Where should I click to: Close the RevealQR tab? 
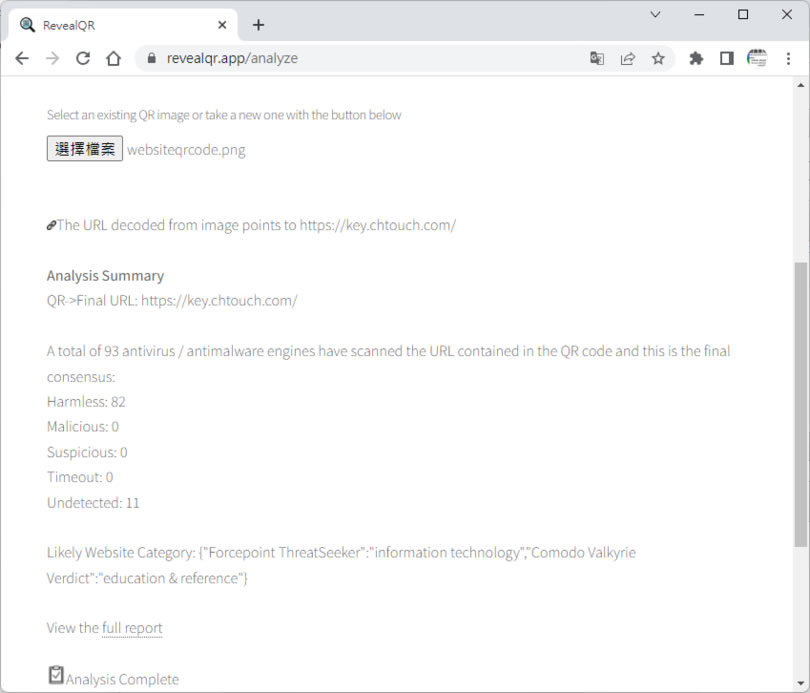[x=222, y=25]
